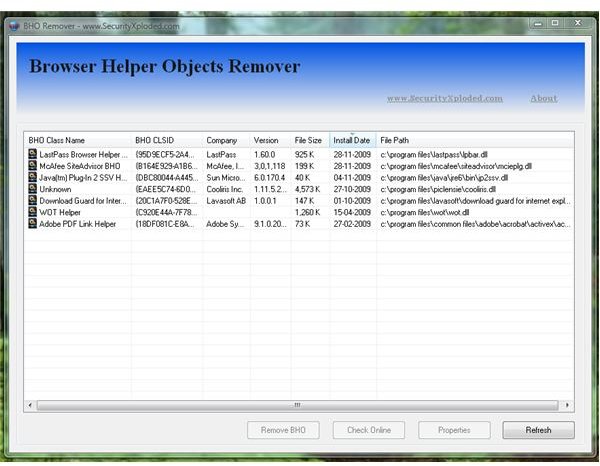Select the Adobe PDF Link Helper entry
The image size is (600, 466).
pyautogui.click(x=77, y=224)
